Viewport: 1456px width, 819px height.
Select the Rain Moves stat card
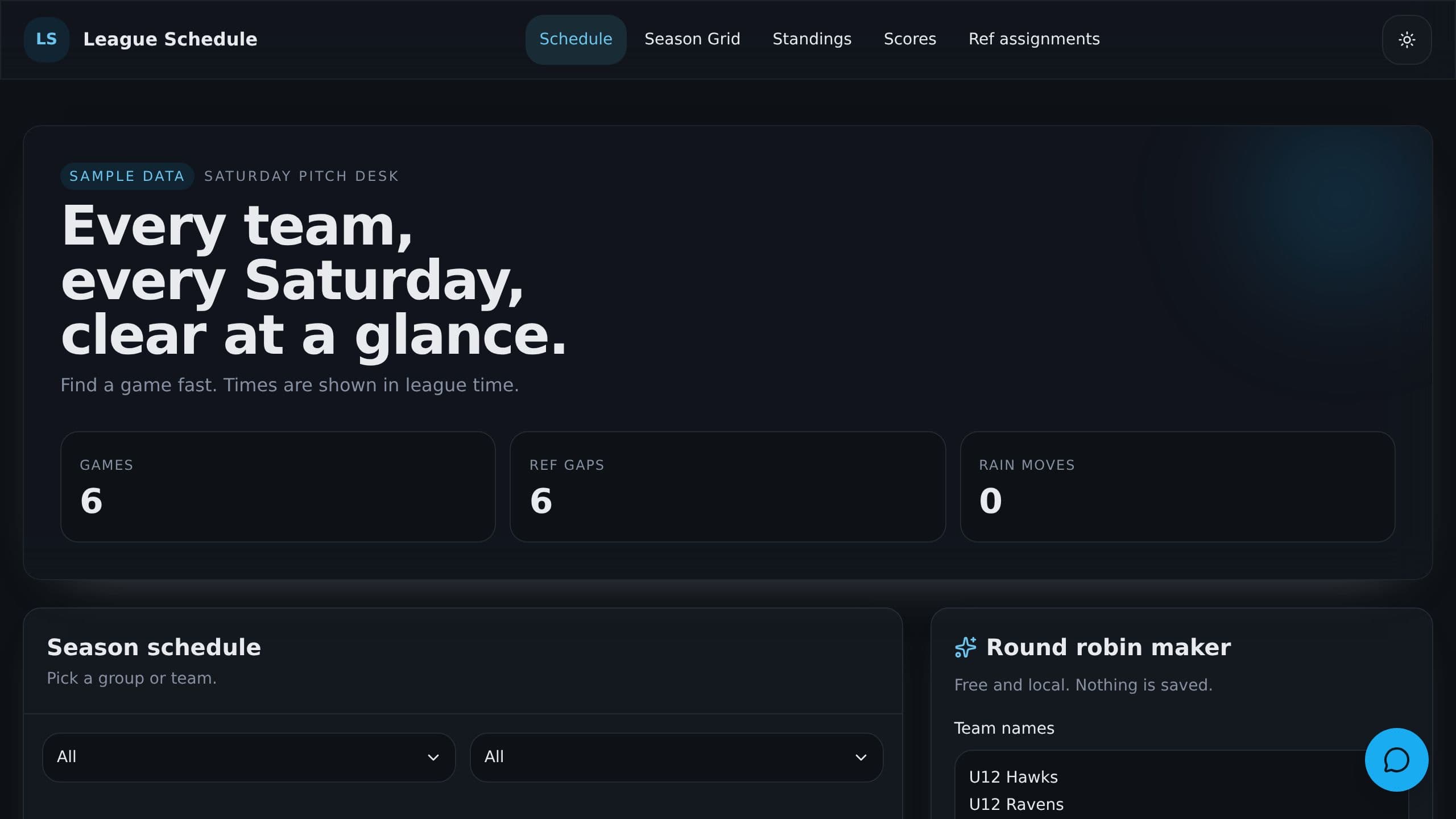1177,487
